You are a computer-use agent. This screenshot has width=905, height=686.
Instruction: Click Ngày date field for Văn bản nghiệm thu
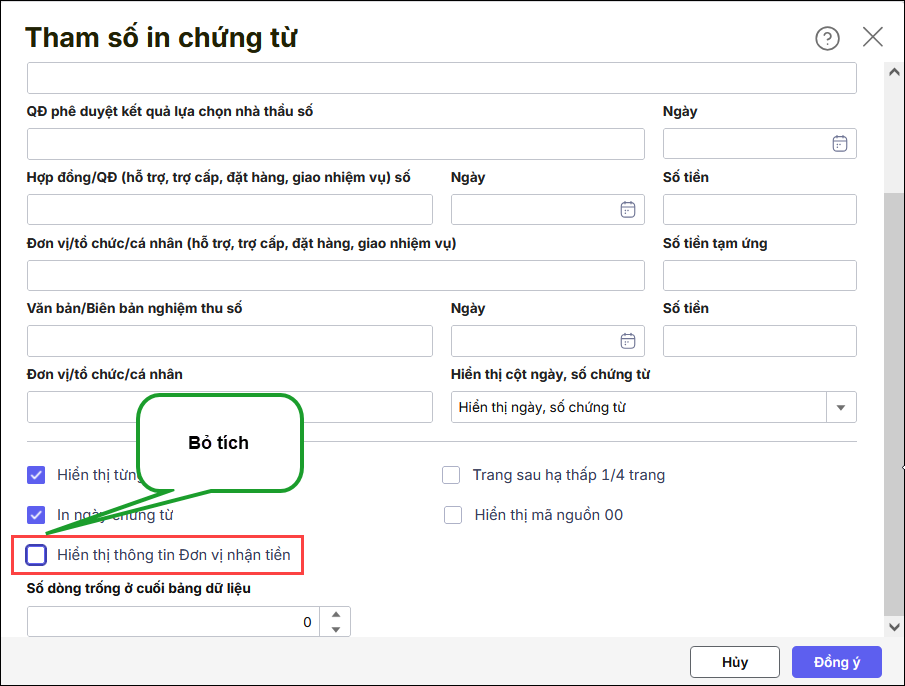point(547,341)
